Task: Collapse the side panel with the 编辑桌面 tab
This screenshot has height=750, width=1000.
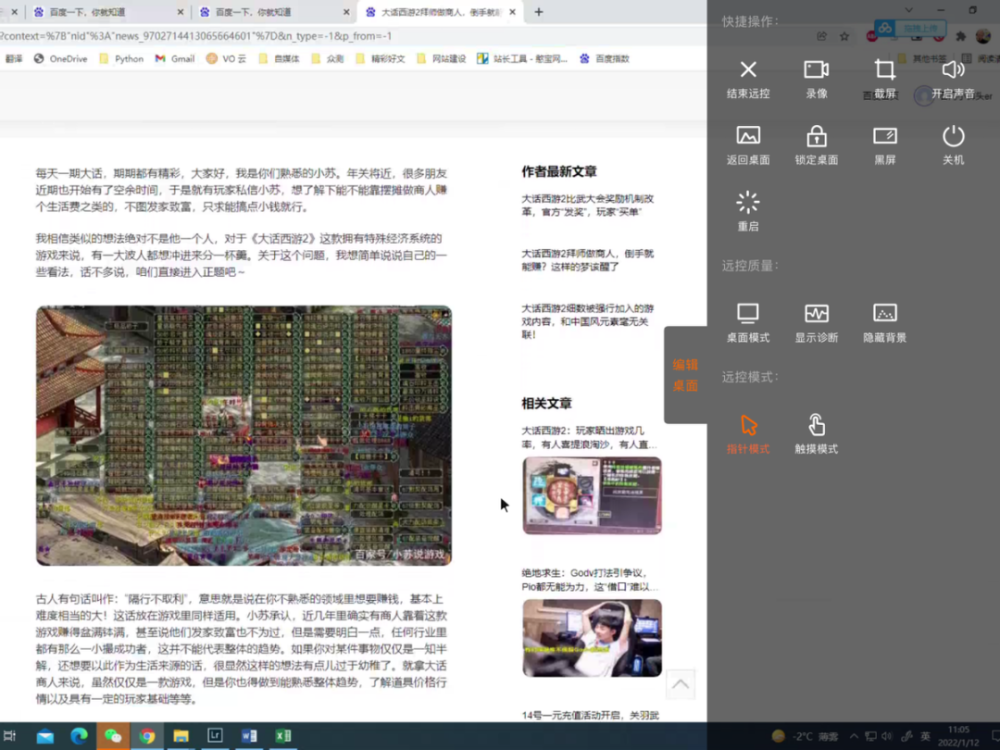Action: pos(686,375)
